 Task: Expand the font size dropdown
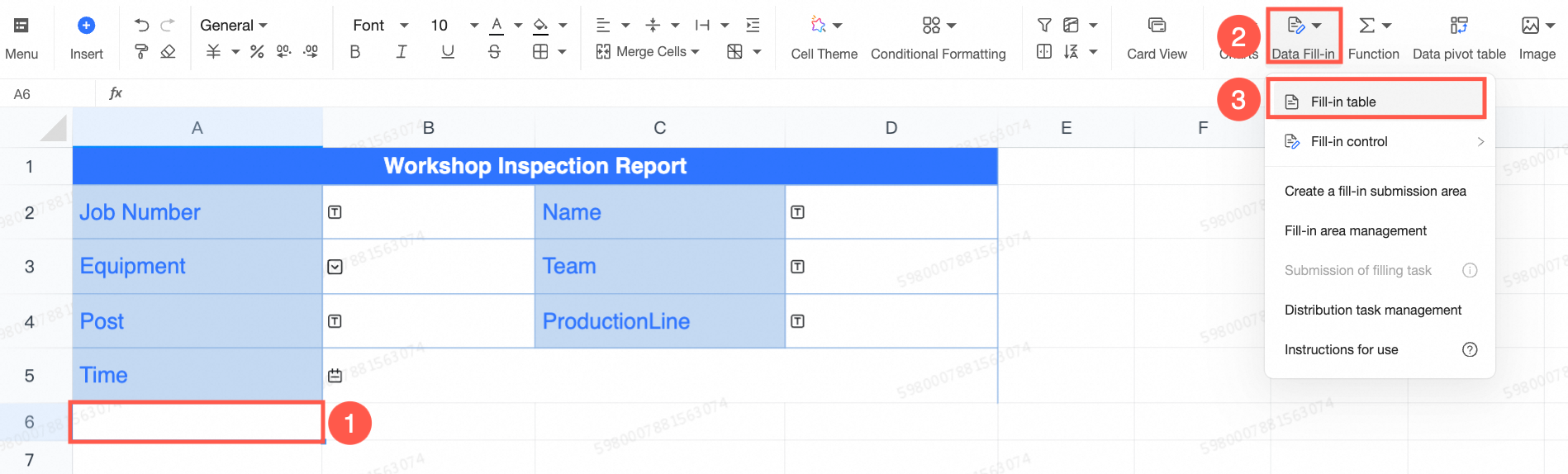tap(473, 26)
